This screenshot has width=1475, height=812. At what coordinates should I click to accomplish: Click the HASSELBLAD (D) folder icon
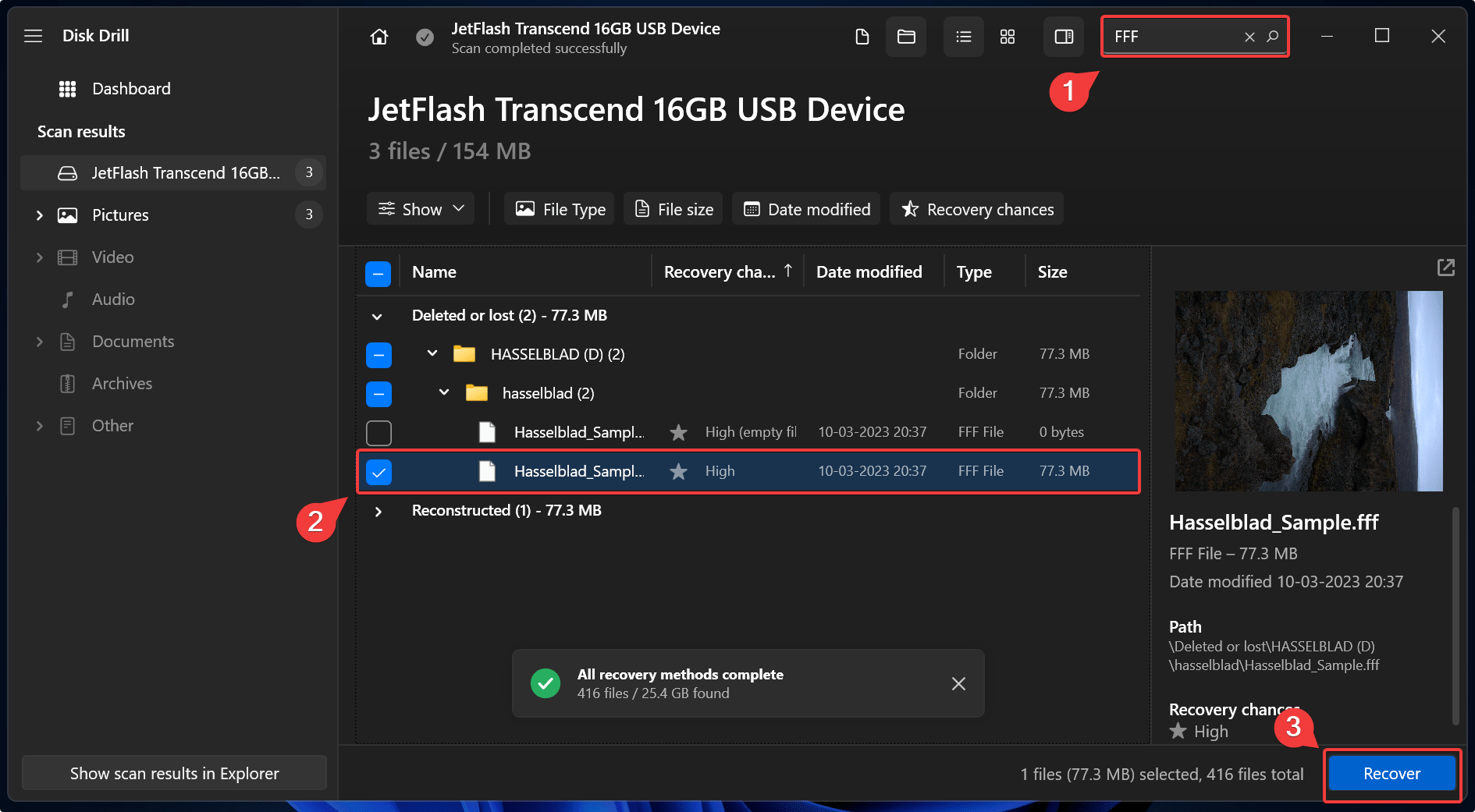[x=464, y=354]
